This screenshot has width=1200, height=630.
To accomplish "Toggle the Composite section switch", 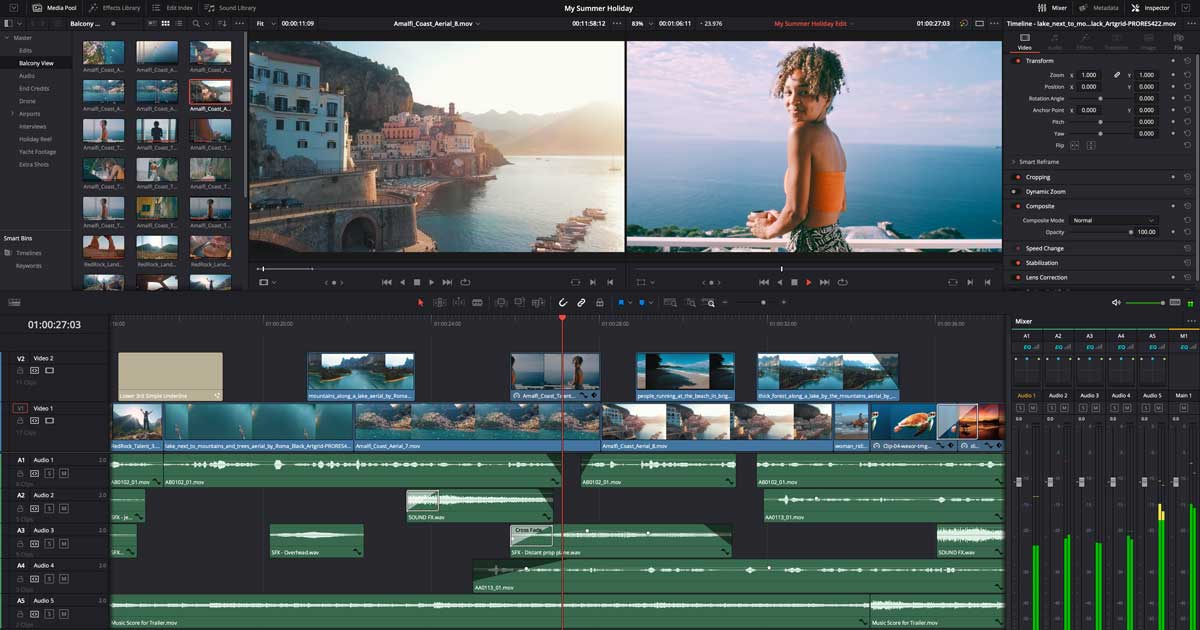I will (x=1018, y=206).
